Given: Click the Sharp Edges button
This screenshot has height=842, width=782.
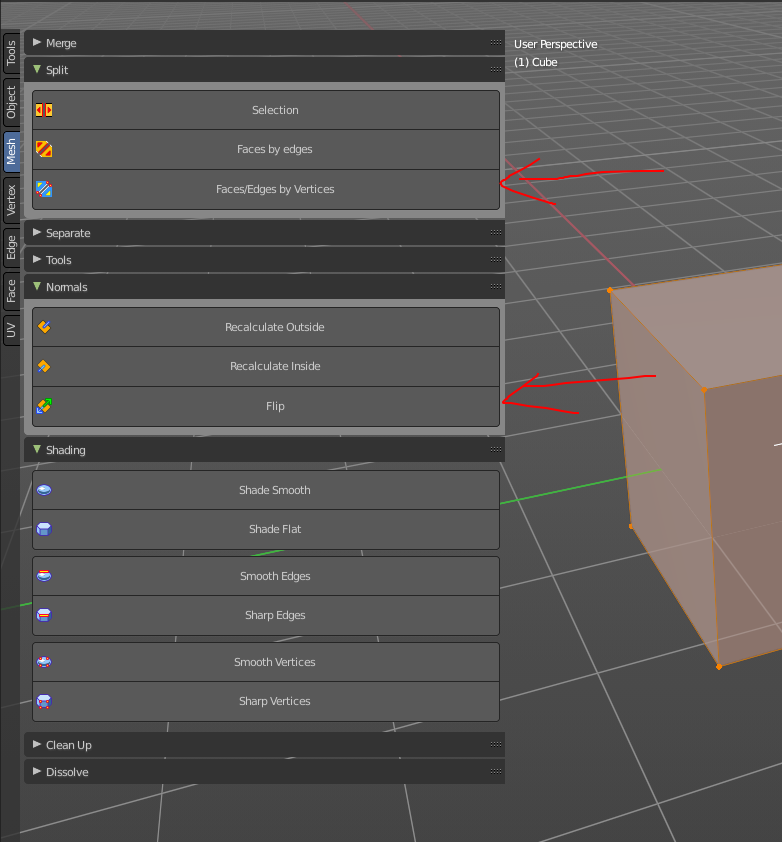Looking at the screenshot, I should click(266, 615).
